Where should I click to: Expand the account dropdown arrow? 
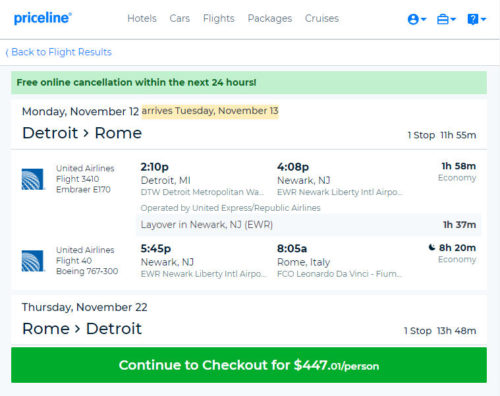point(424,19)
